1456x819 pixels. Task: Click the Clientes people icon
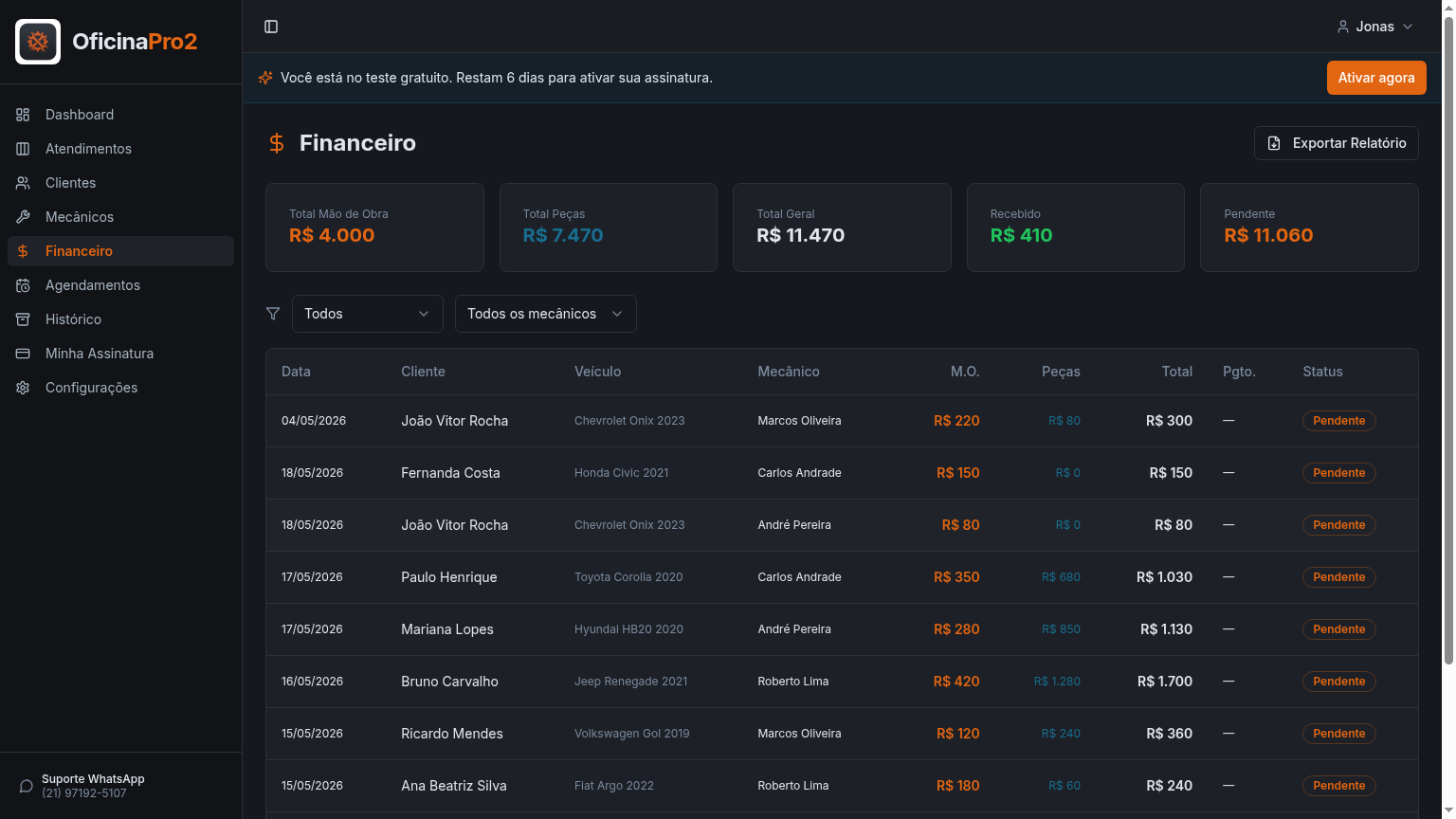[23, 183]
